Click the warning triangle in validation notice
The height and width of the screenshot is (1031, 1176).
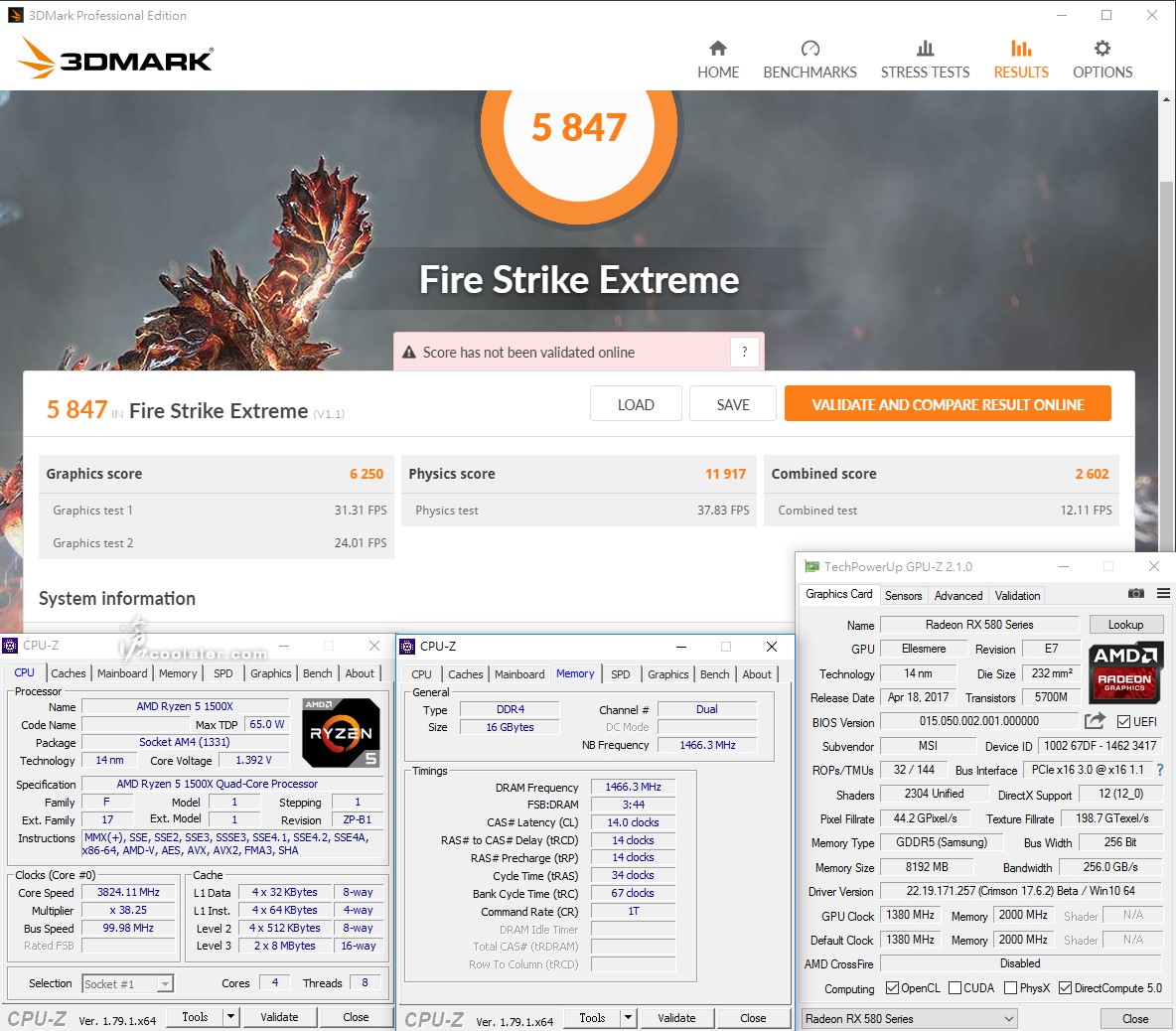pyautogui.click(x=409, y=353)
